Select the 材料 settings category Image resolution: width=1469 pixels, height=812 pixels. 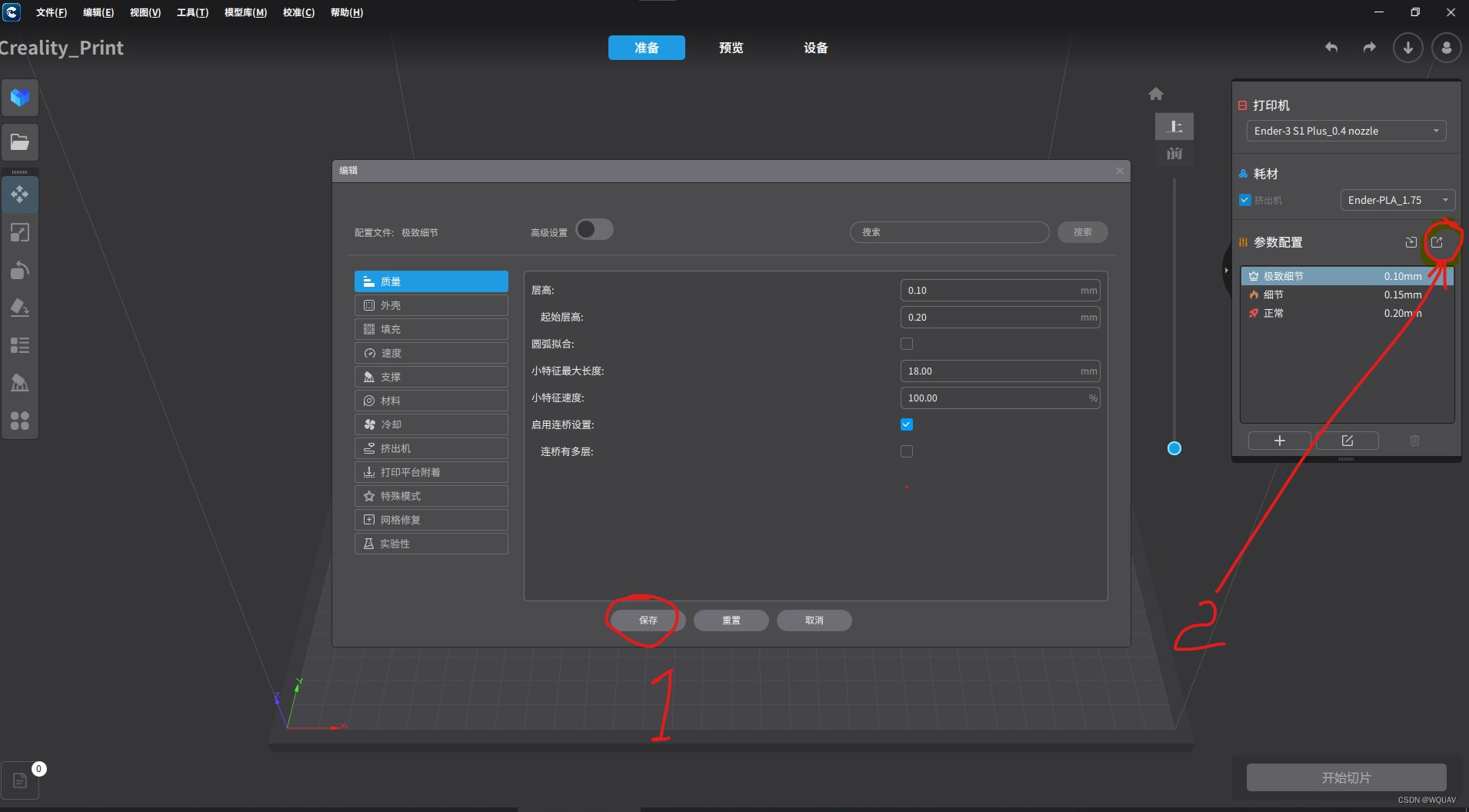(431, 401)
